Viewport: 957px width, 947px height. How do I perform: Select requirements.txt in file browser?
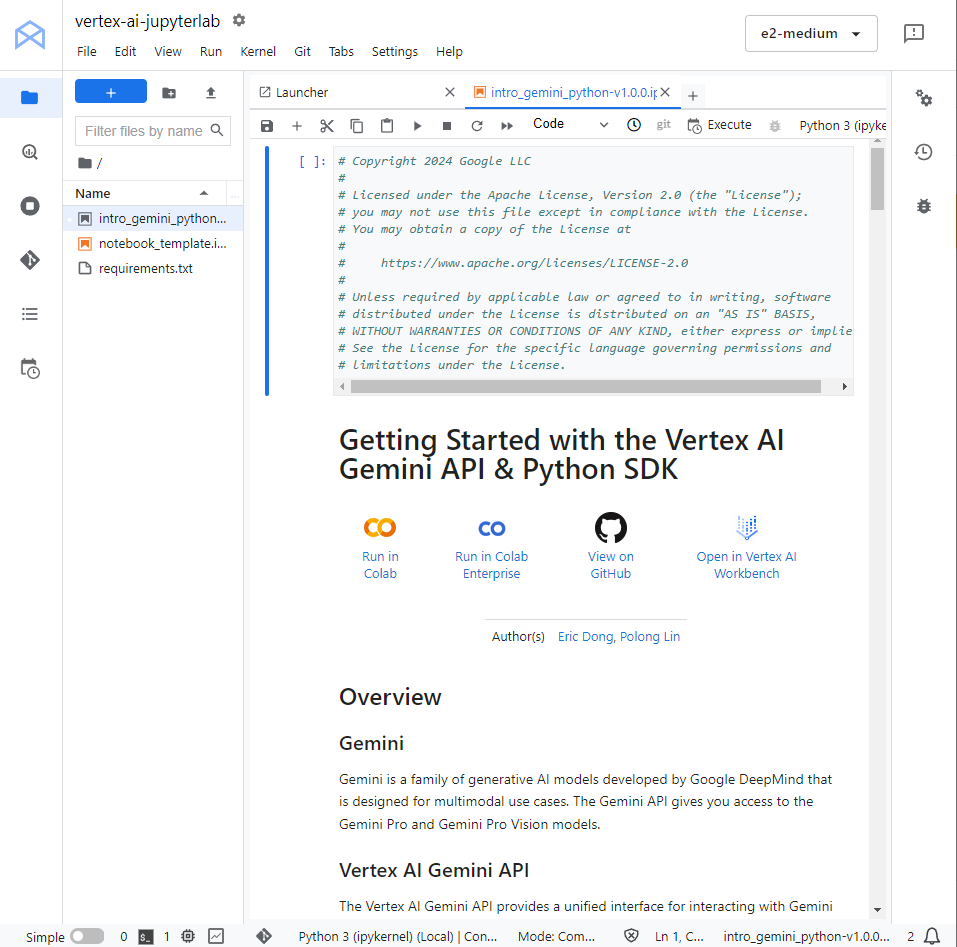click(153, 268)
